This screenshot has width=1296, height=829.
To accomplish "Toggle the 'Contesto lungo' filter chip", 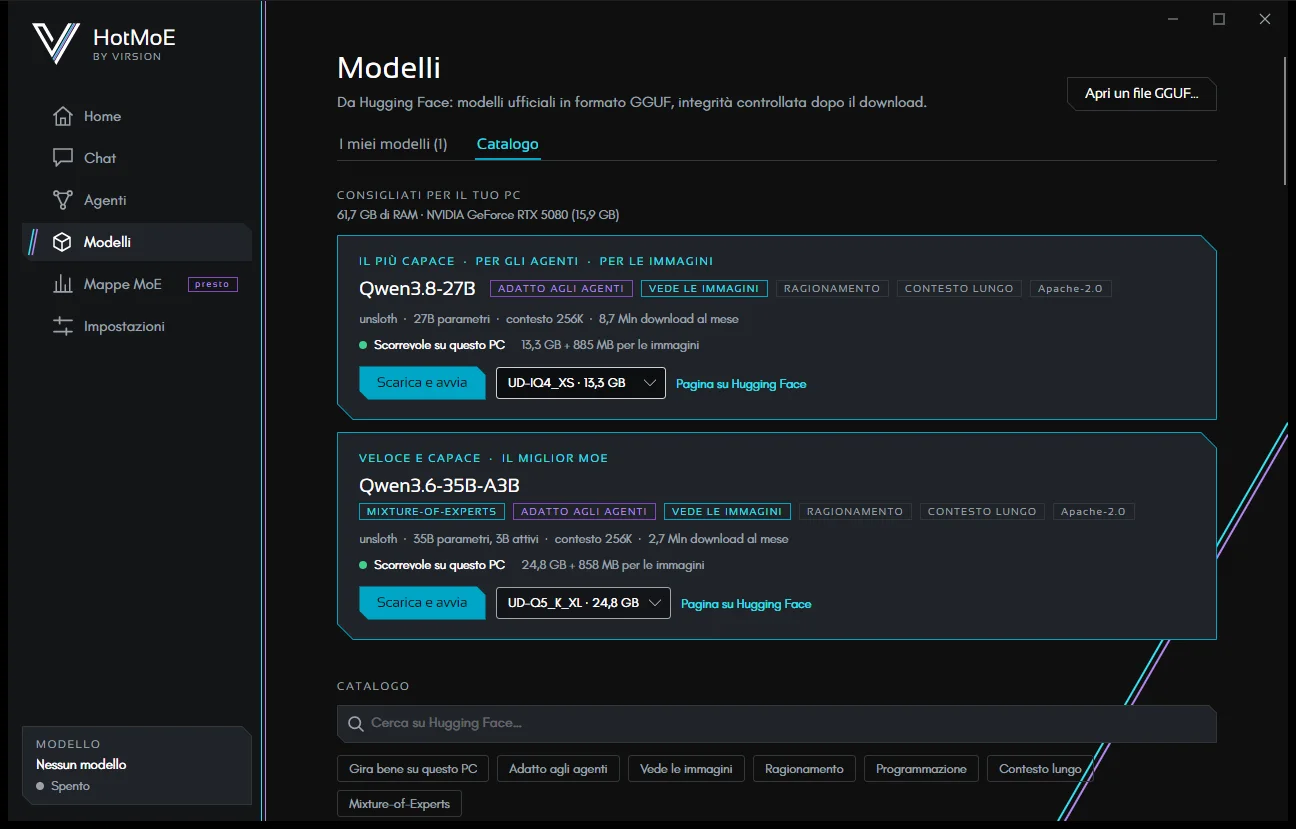I will pos(1040,769).
